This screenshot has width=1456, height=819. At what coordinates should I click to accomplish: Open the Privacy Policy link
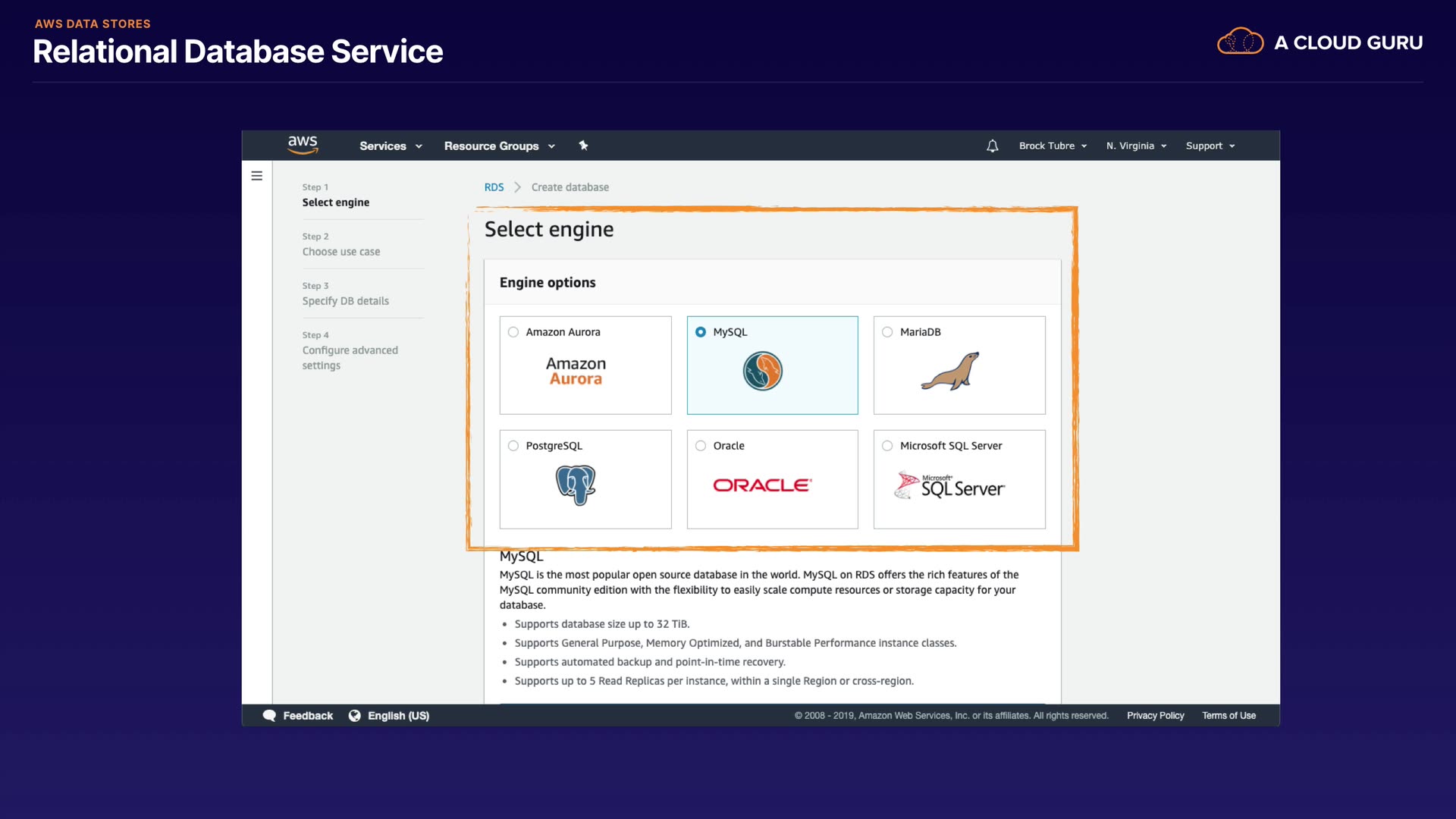(1155, 716)
